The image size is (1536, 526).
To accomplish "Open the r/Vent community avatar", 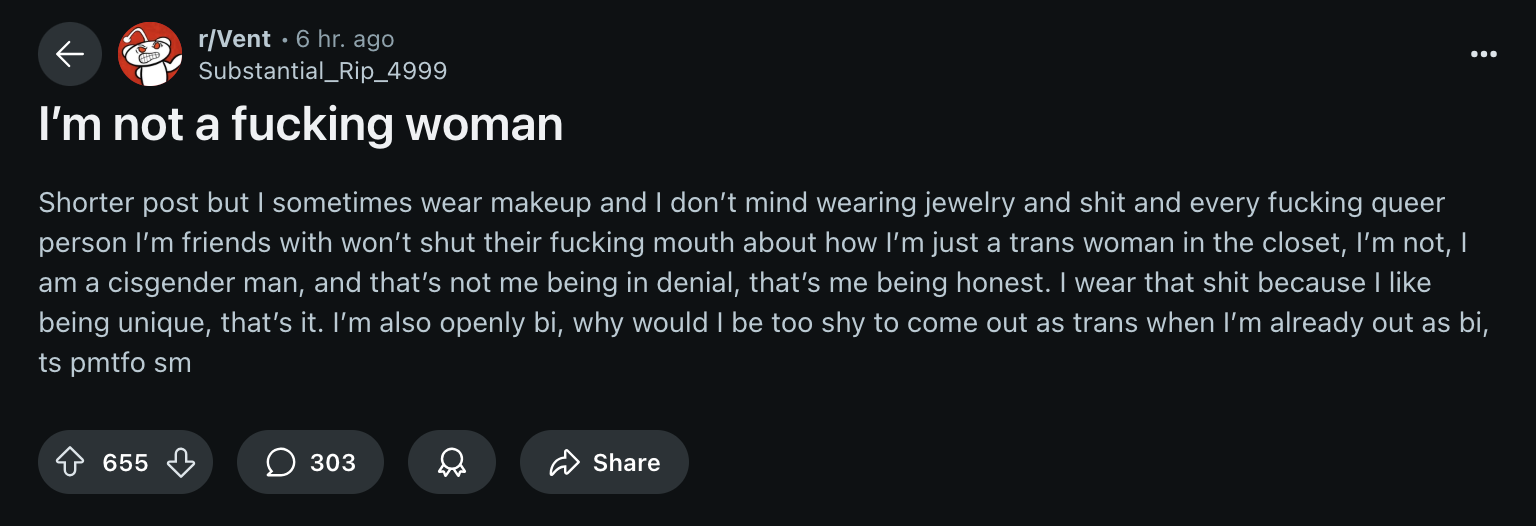I will 150,54.
